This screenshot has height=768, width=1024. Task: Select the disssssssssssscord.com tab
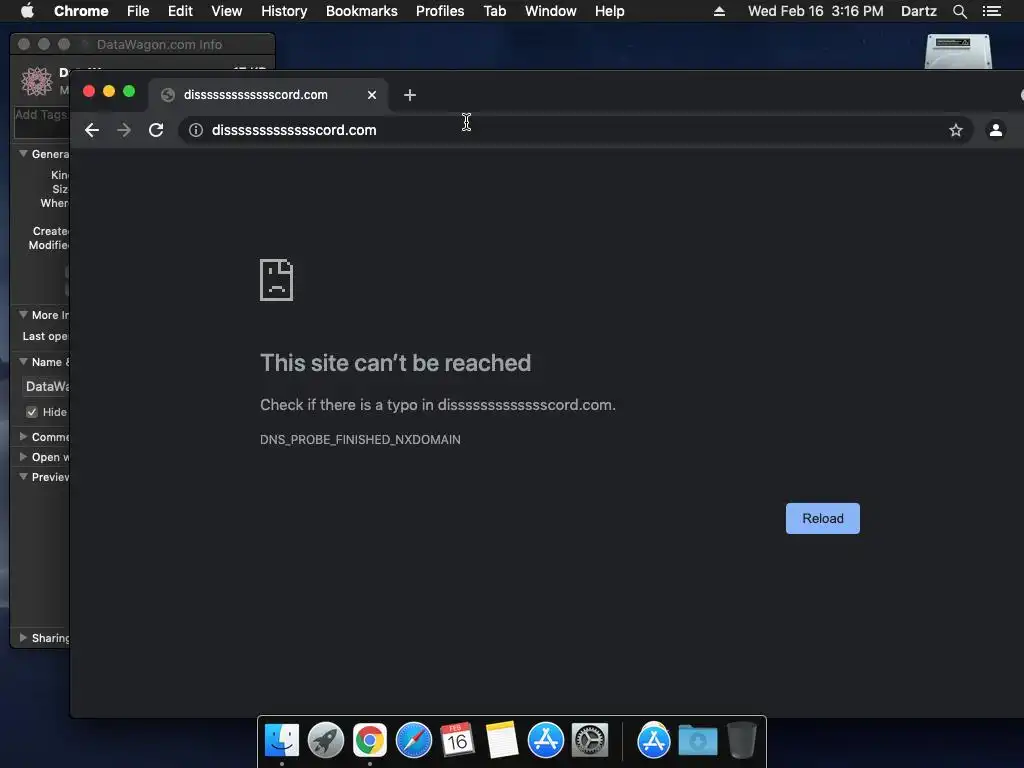tap(268, 95)
